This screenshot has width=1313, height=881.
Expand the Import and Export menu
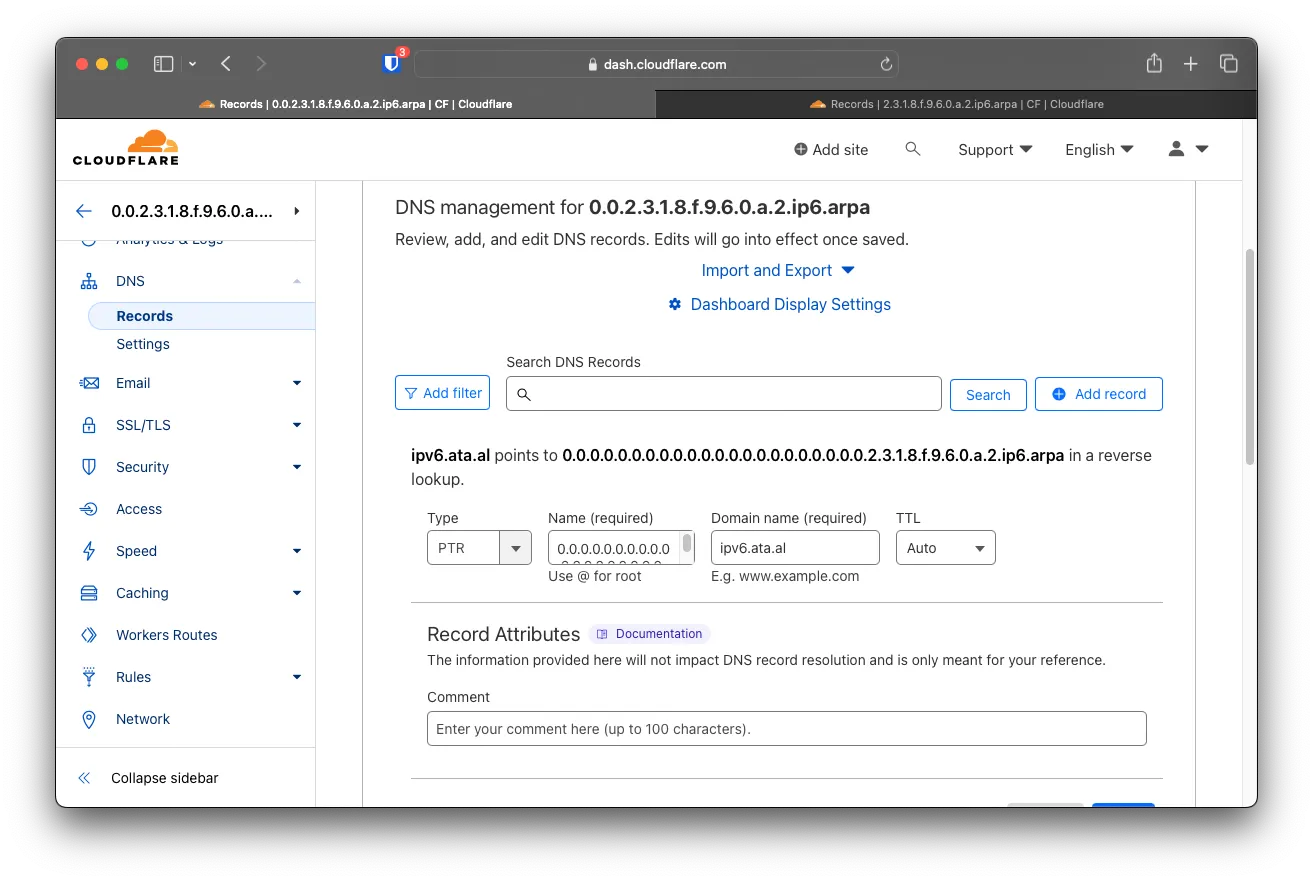778,270
